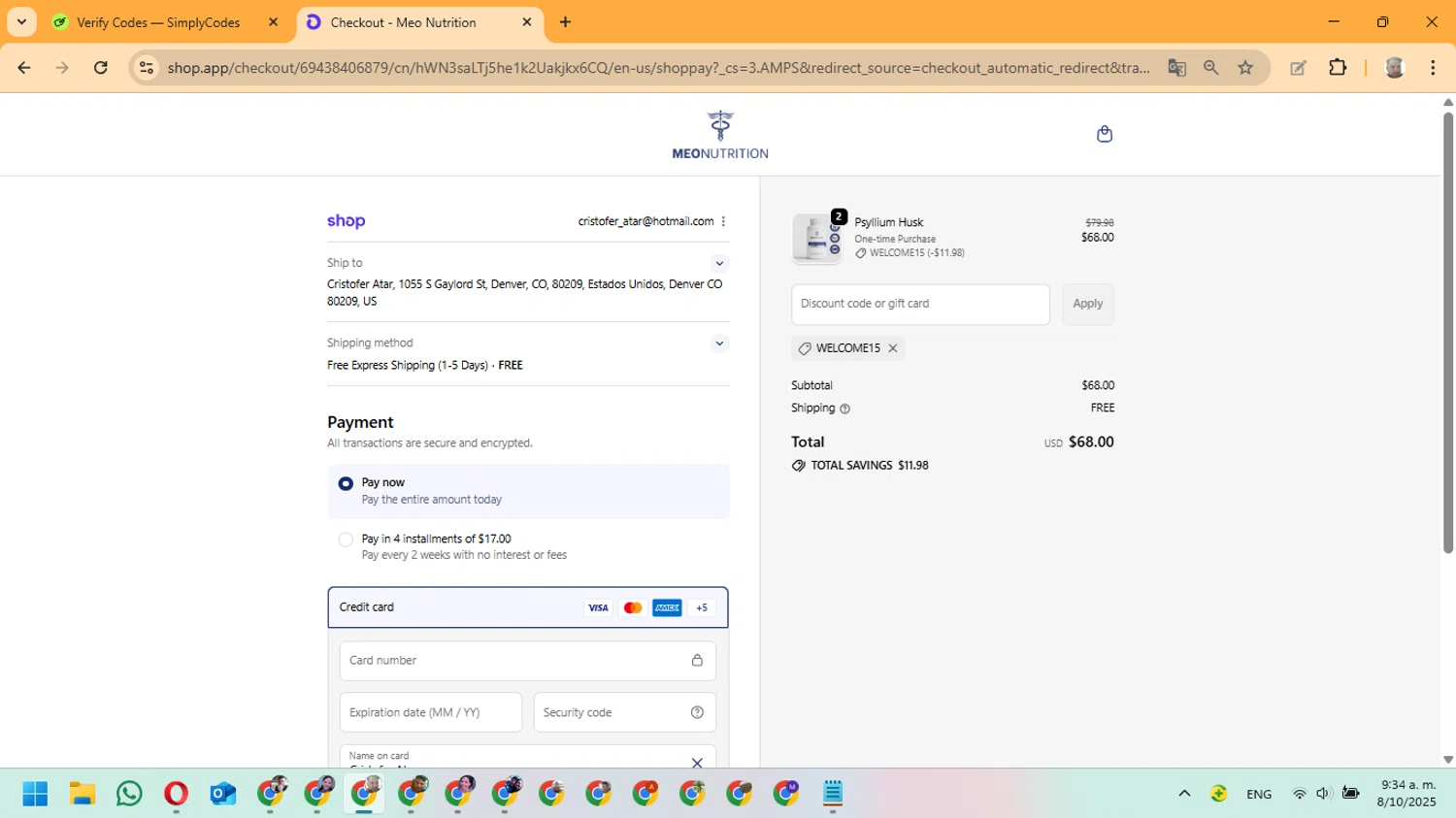Open zoom controls in address bar
This screenshot has width=1456, height=818.
click(x=1210, y=68)
